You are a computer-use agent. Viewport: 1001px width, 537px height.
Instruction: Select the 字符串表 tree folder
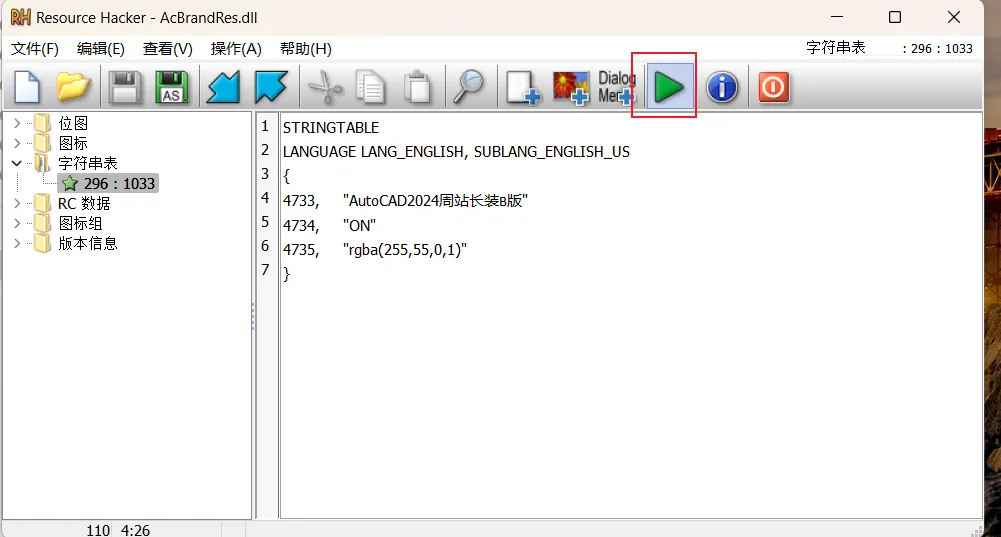pos(87,163)
